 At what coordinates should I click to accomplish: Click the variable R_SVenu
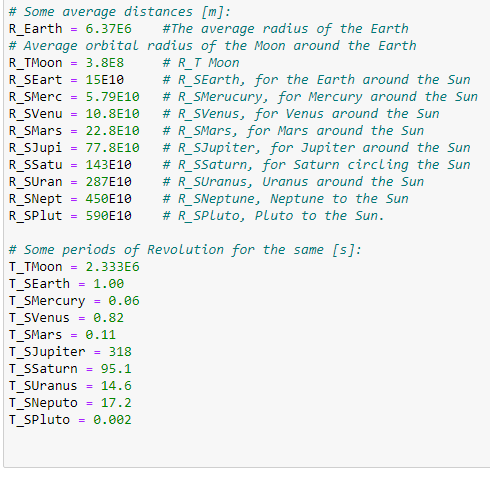coord(35,114)
